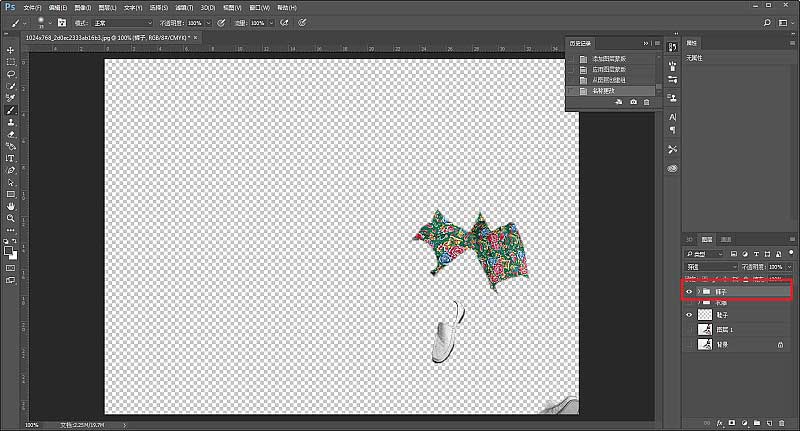Screen dimensions: 800x431
Task: Open the Edit Toolbar three-dots button
Action: click(10, 230)
